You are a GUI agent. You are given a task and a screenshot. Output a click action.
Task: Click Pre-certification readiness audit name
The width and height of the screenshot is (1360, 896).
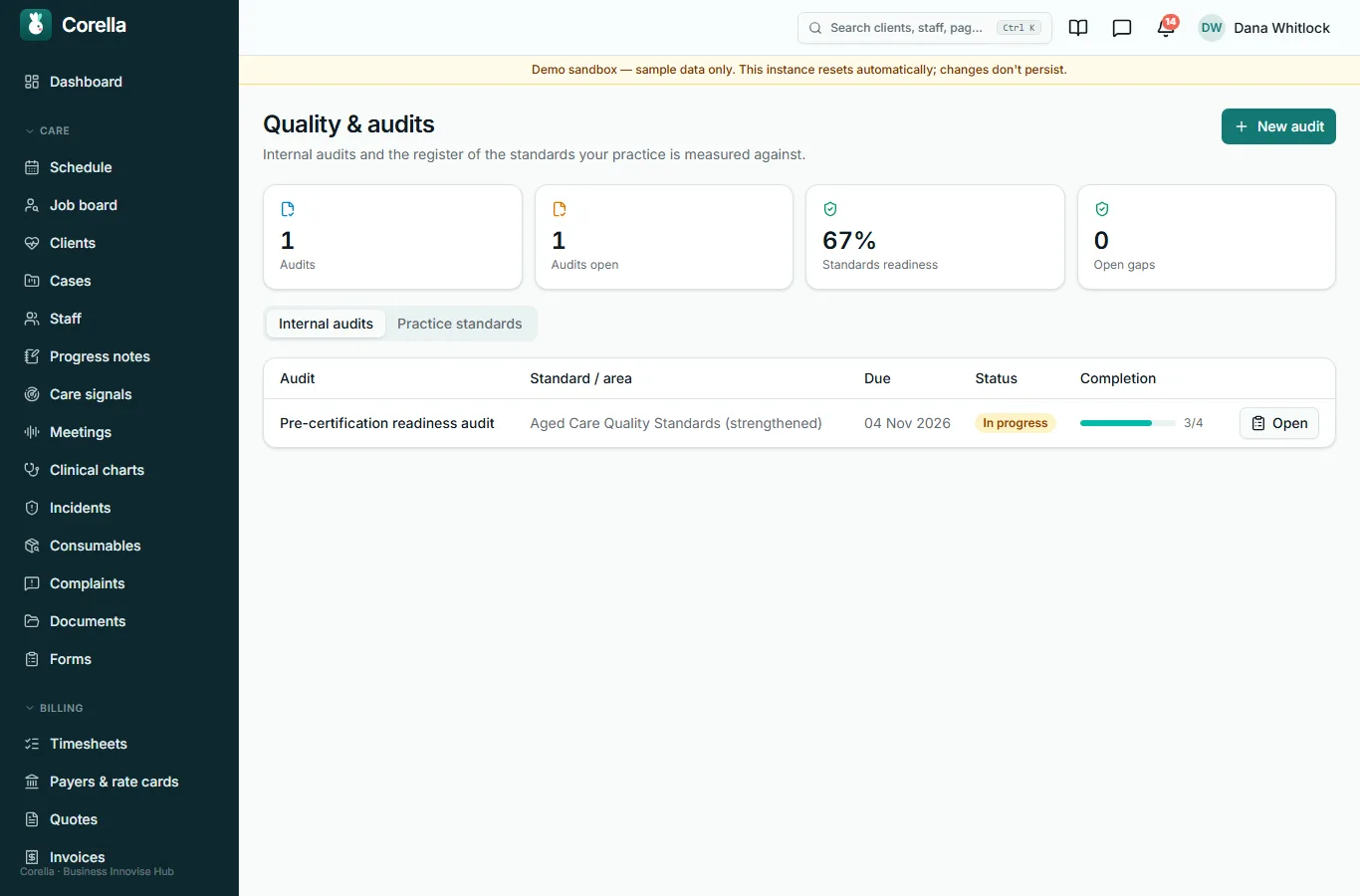point(387,423)
